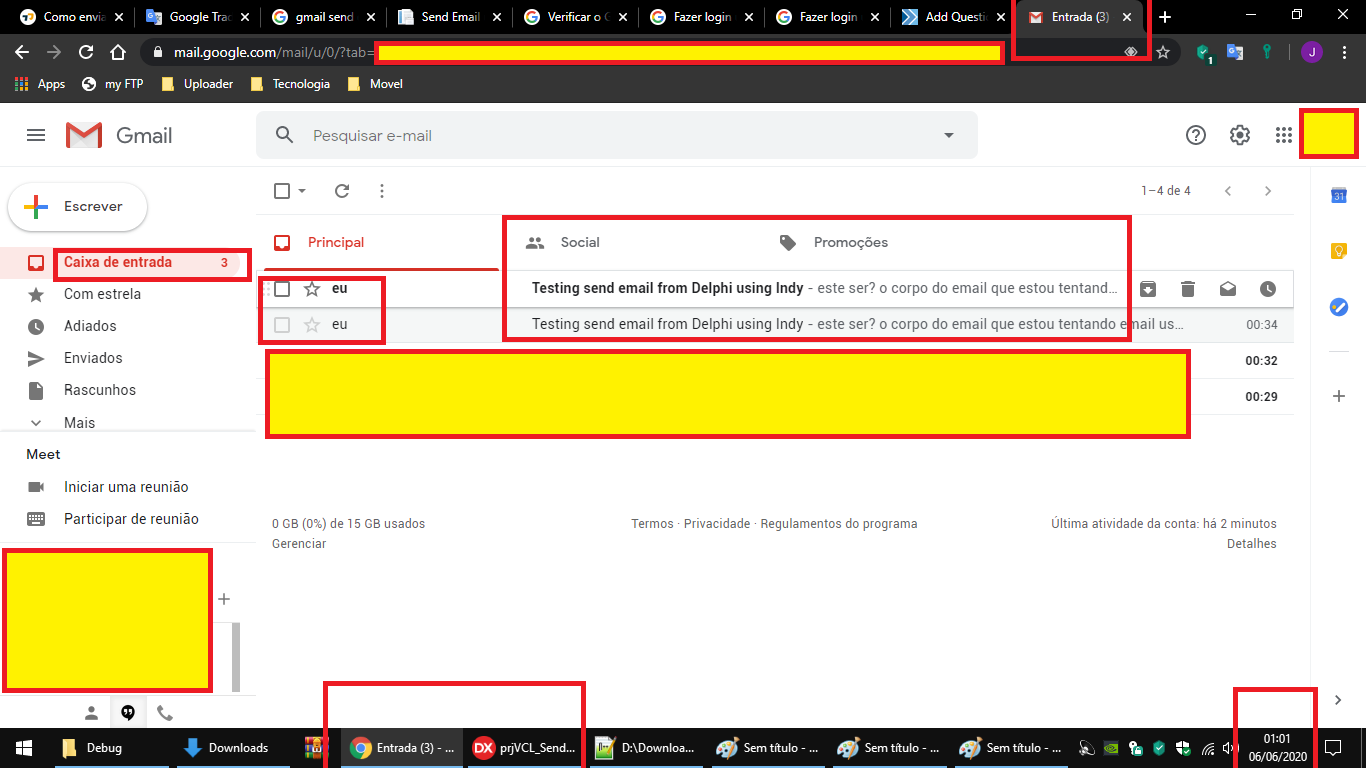Reload the page in Chrome
The width and height of the screenshot is (1366, 768).
click(86, 52)
